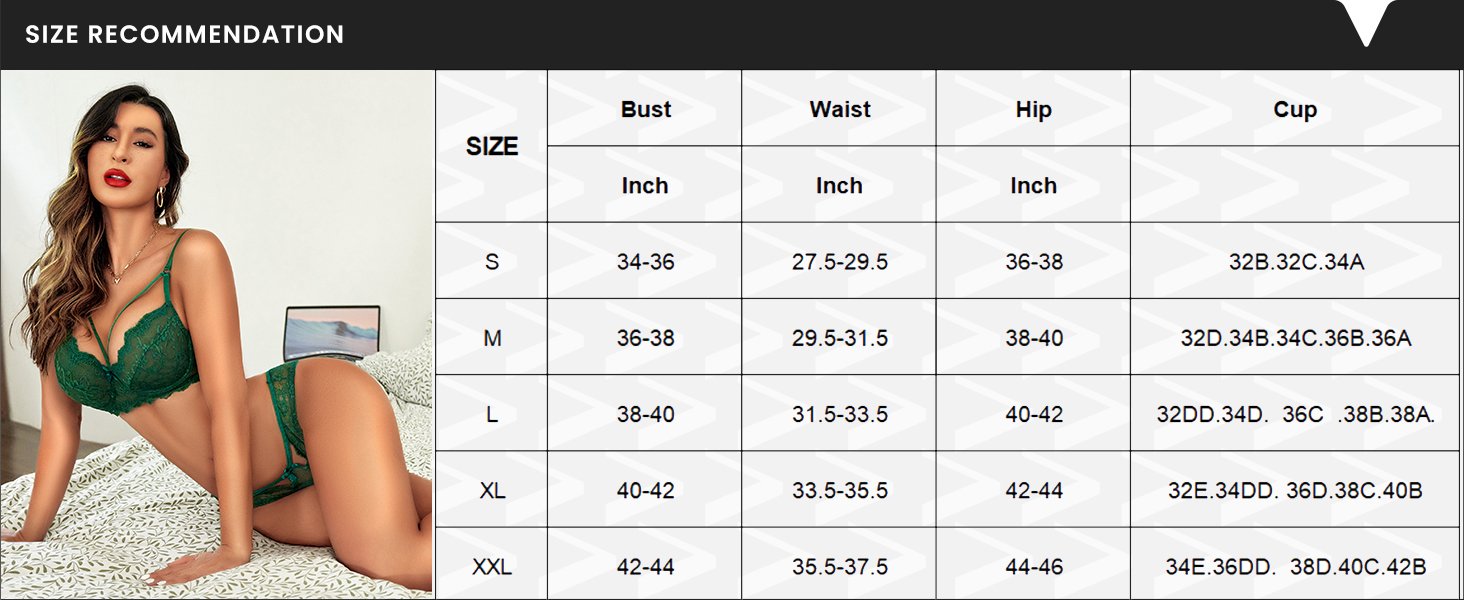Select the model product photo
The image size is (1464, 600).
tap(217, 335)
